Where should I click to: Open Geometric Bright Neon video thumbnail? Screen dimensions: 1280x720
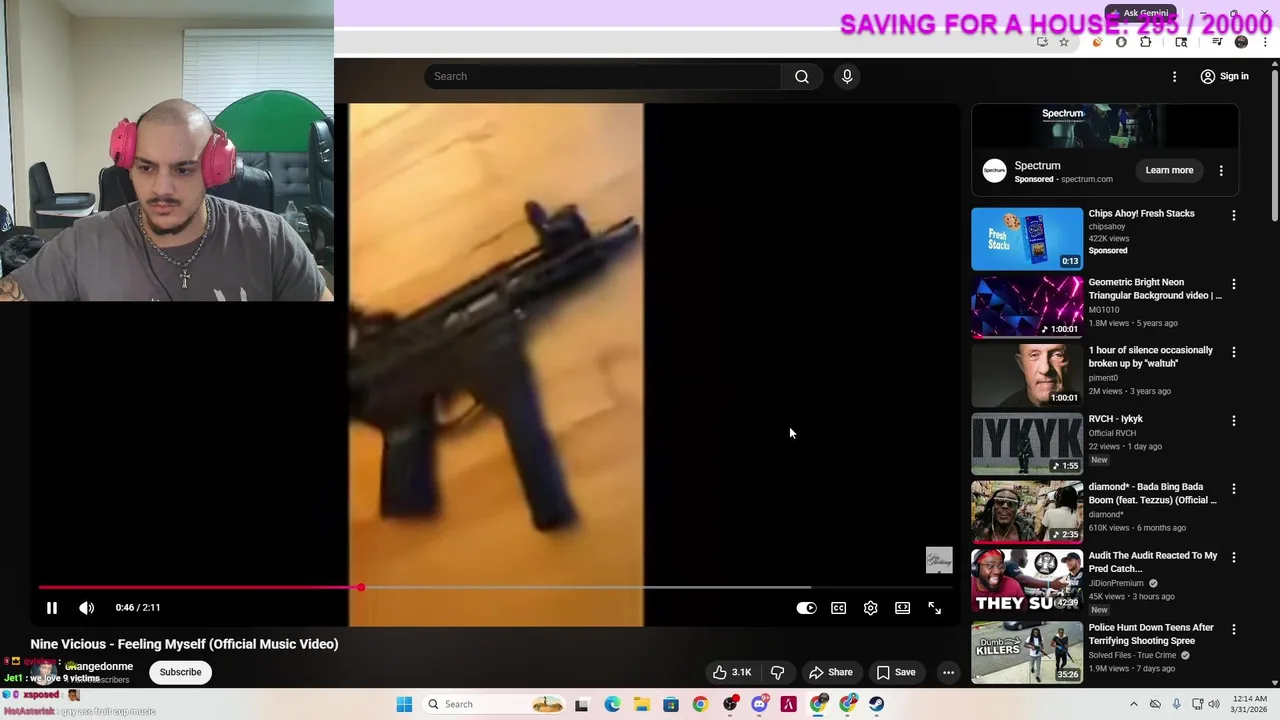(1027, 307)
